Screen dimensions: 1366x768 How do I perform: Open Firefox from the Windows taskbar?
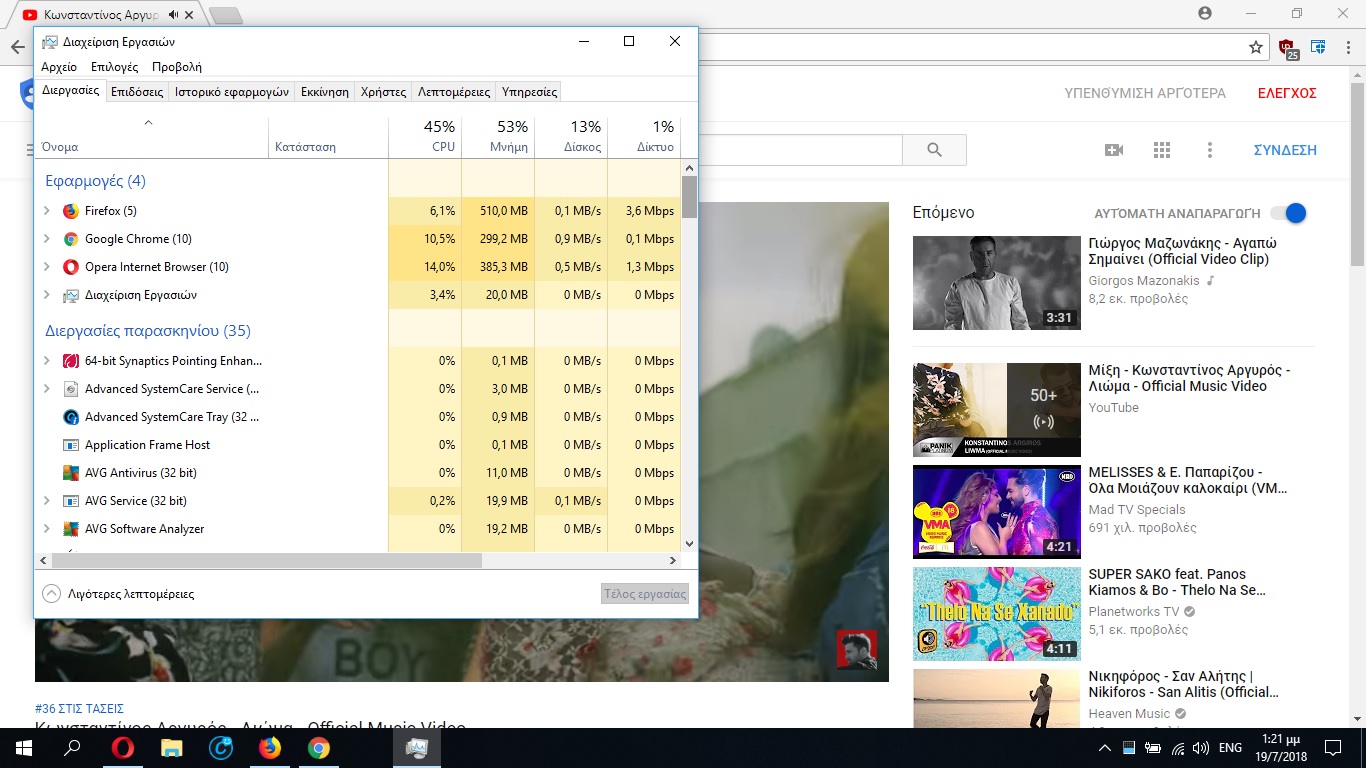270,748
